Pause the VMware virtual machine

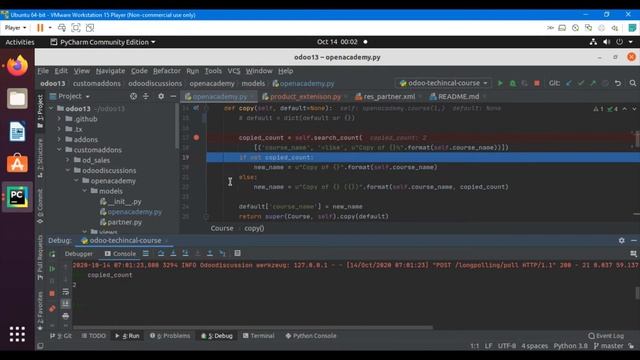pos(40,28)
